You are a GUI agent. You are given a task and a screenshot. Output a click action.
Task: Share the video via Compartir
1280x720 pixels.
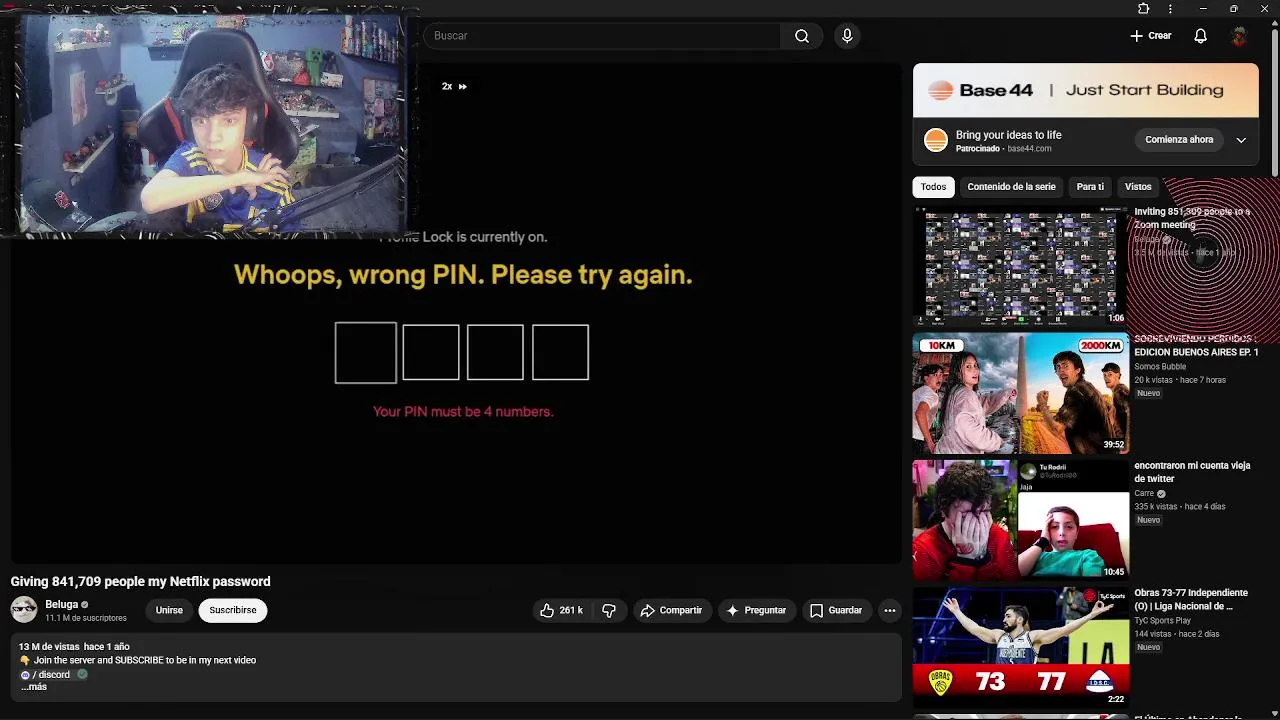pos(672,610)
